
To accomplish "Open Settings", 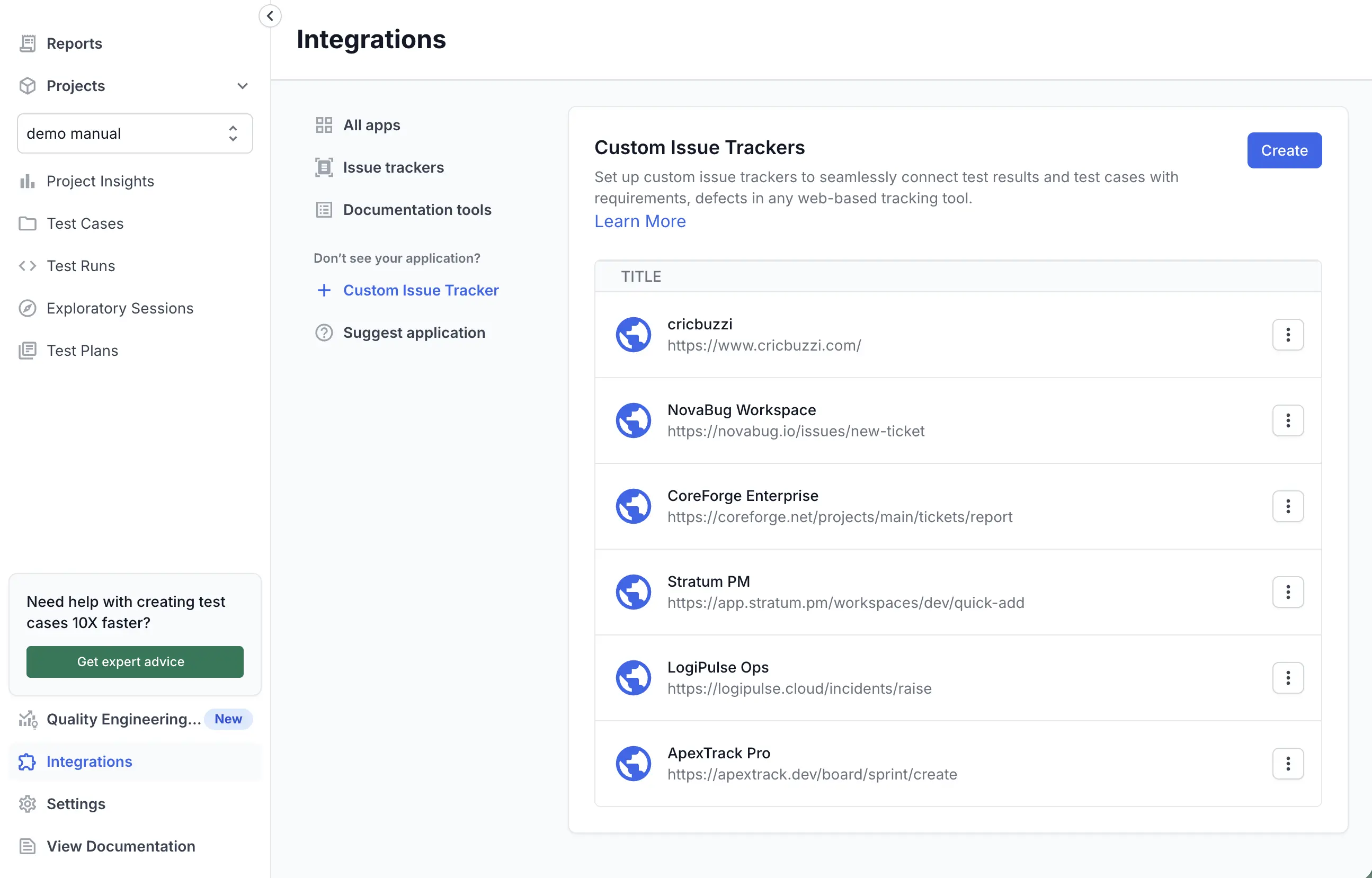I will (x=76, y=804).
